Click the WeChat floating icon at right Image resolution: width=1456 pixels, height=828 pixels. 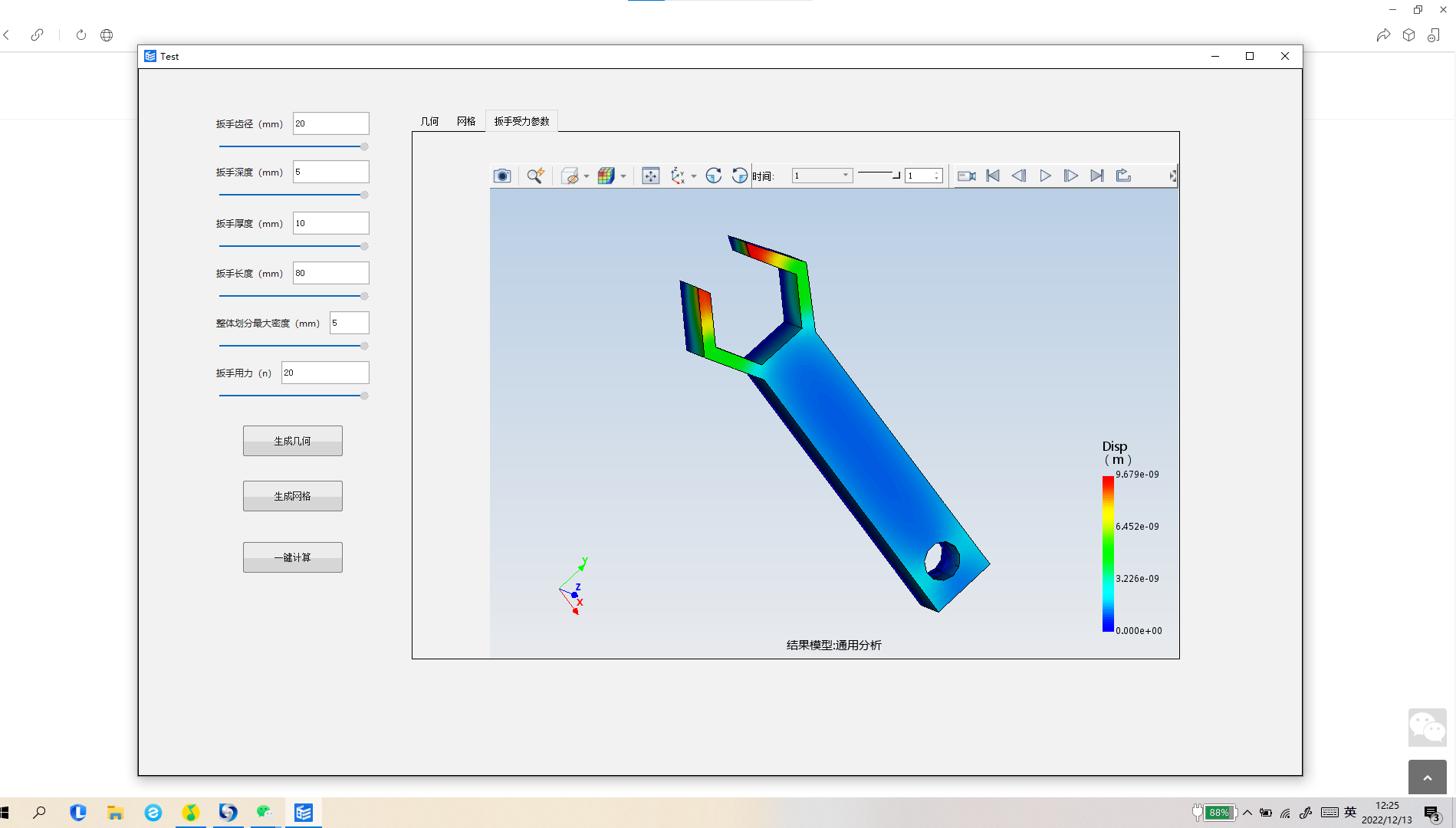1427,728
